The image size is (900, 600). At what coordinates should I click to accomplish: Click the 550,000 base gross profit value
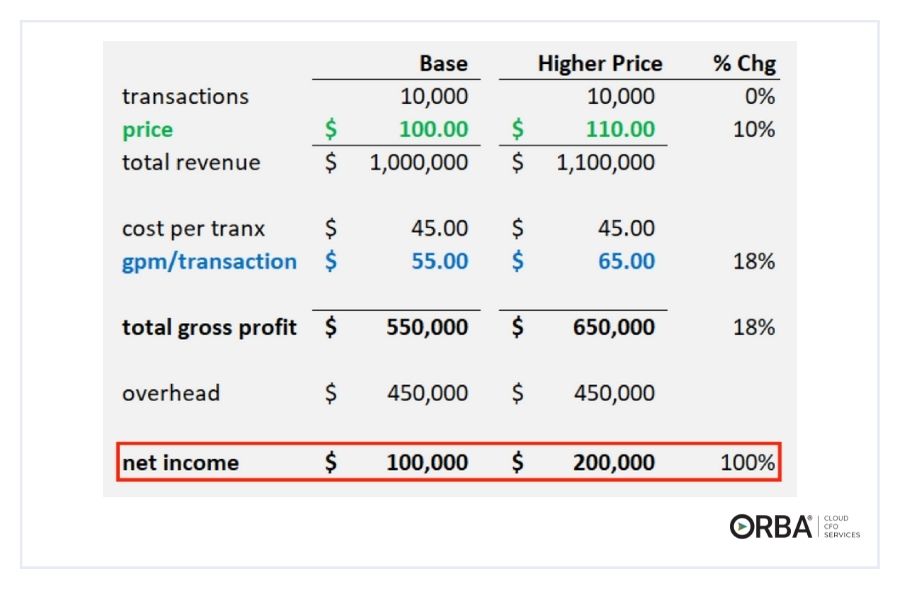click(427, 327)
